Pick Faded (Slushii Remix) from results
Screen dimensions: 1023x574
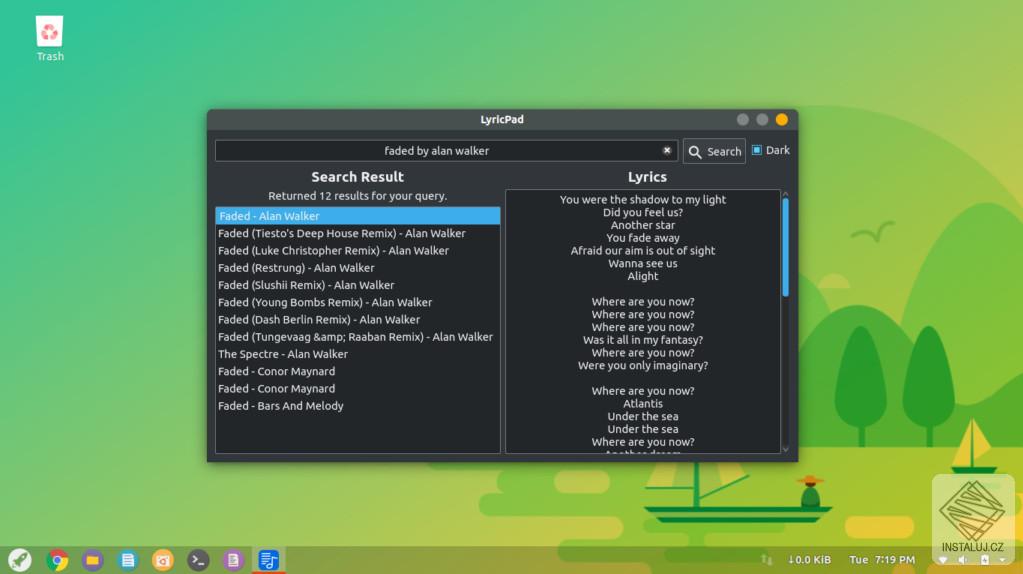point(306,285)
